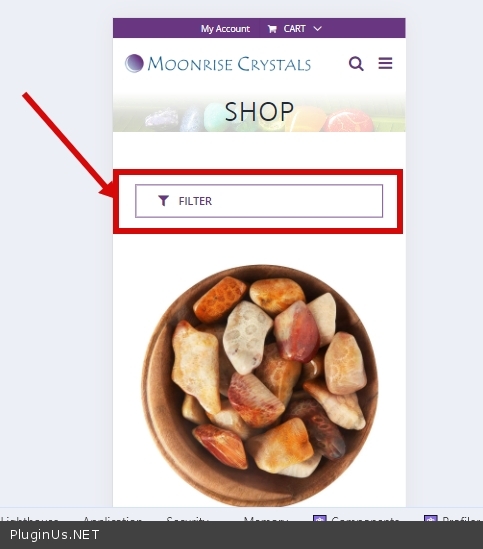Open search with the magnifier icon
Screen dimensions: 483x549
click(x=356, y=64)
